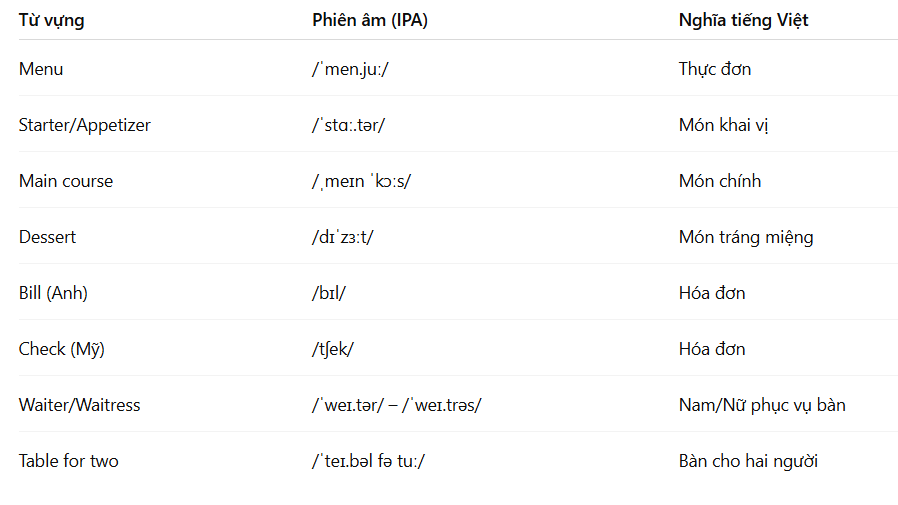
Task: Click the IPA transcription /ˈweɪ.trəs/
Action: [442, 405]
